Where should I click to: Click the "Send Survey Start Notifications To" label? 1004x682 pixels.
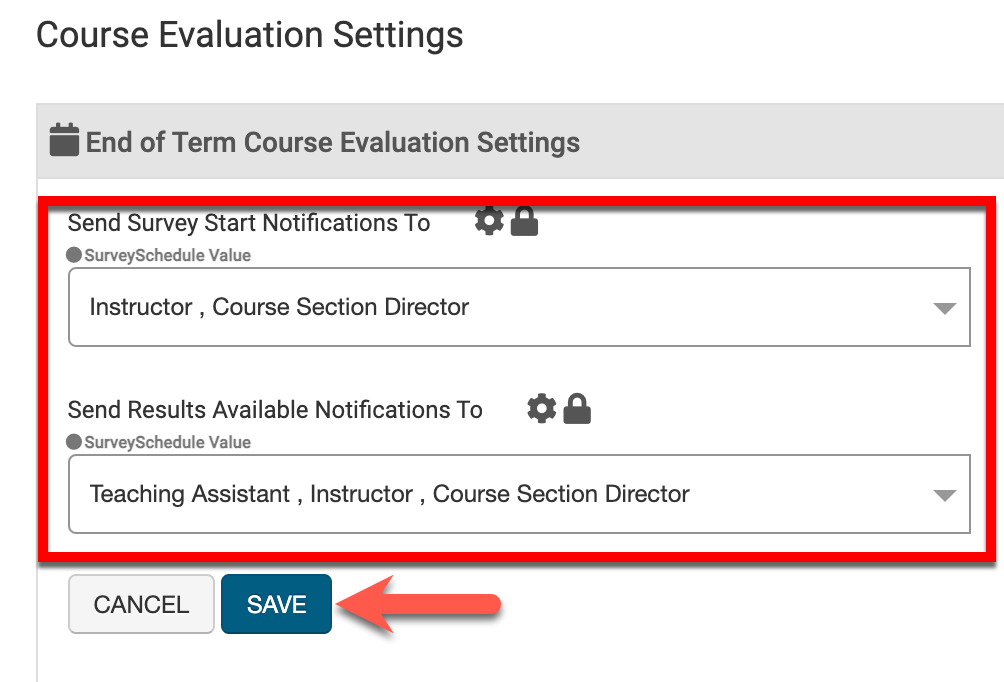(249, 223)
